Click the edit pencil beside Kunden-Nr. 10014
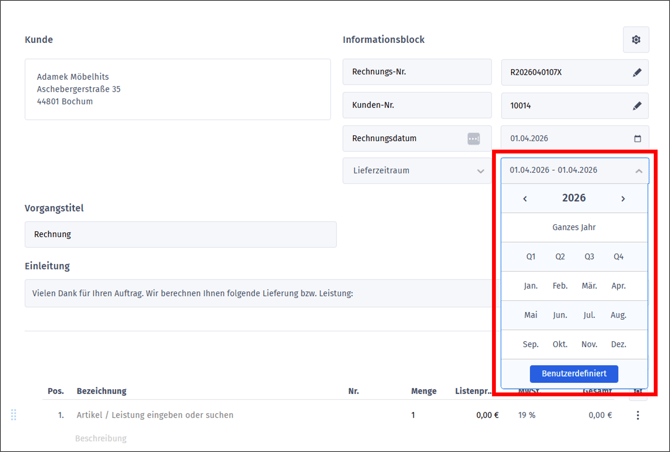Screen dimensions: 670x452 pos(637,105)
